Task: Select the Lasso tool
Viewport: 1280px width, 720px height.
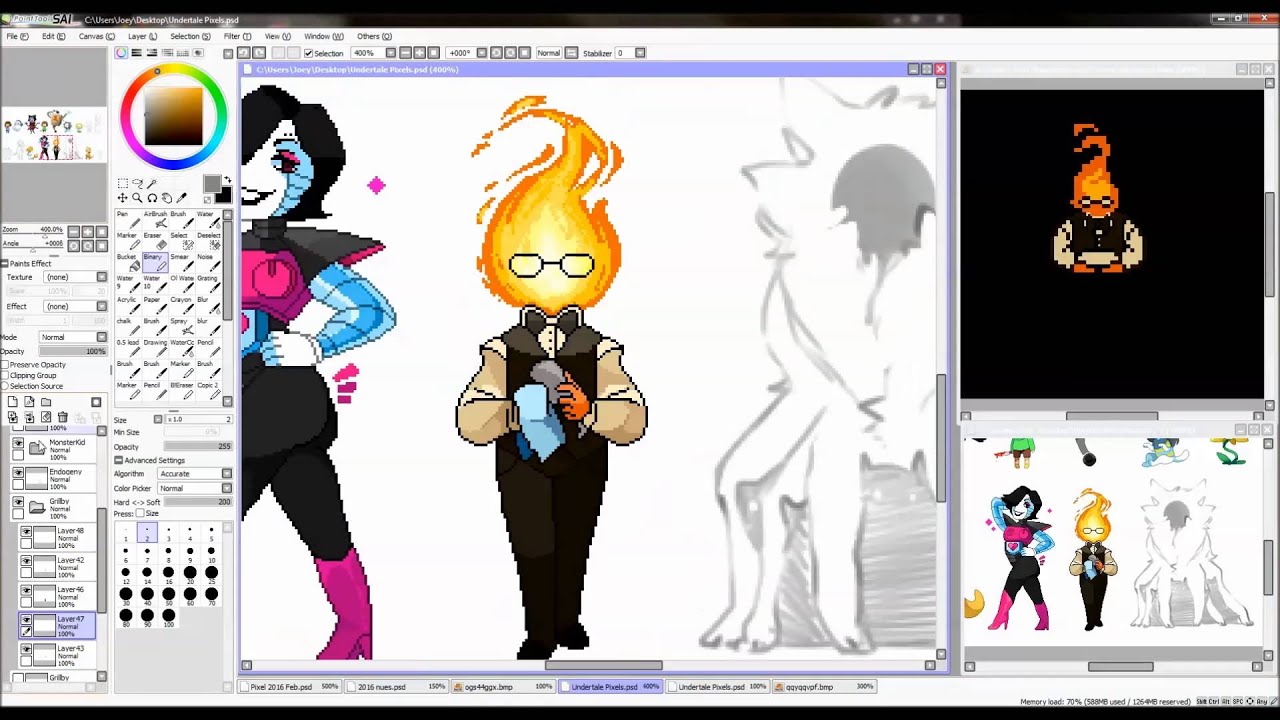Action: point(137,184)
